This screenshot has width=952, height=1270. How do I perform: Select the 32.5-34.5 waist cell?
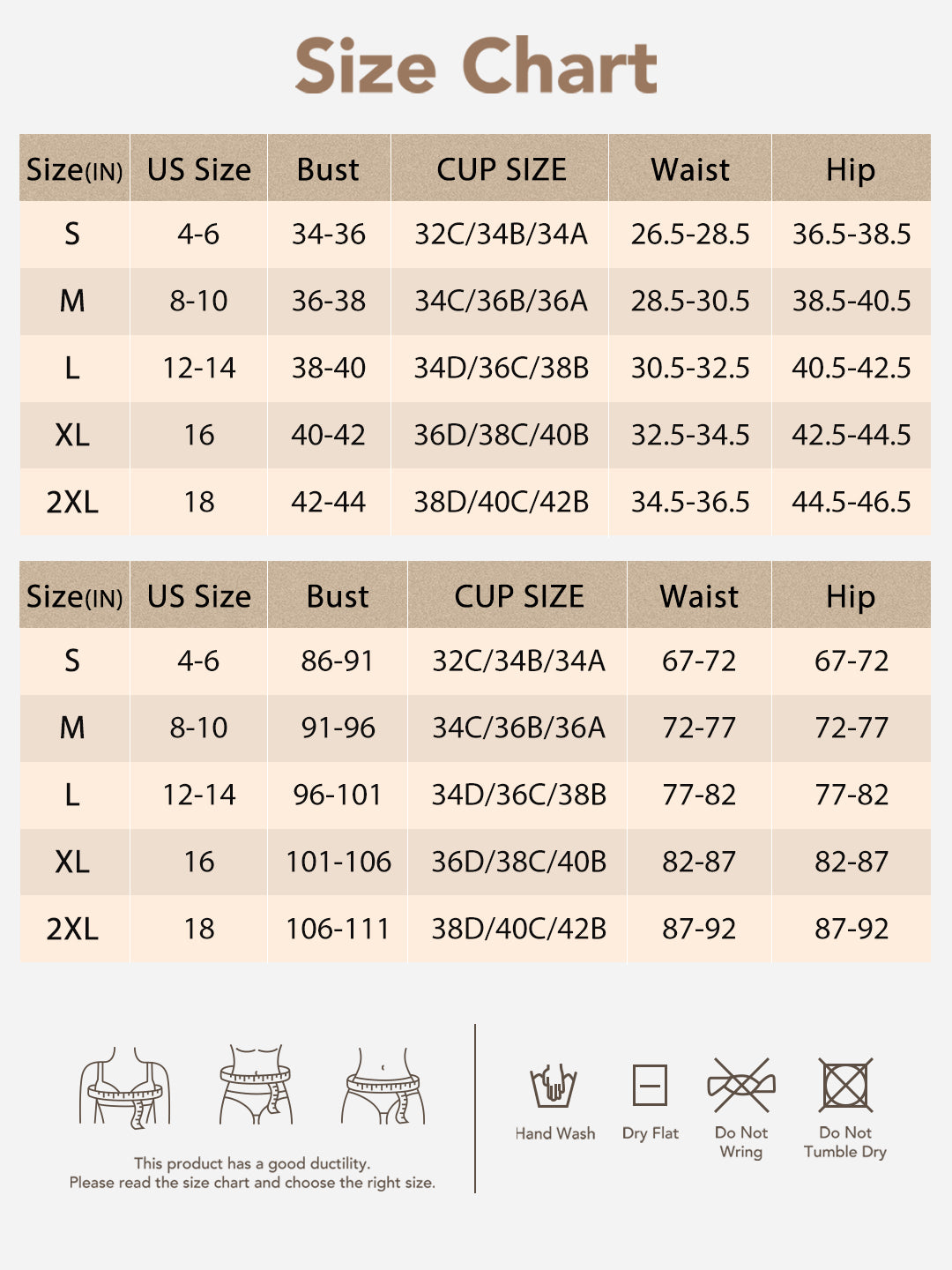(690, 436)
